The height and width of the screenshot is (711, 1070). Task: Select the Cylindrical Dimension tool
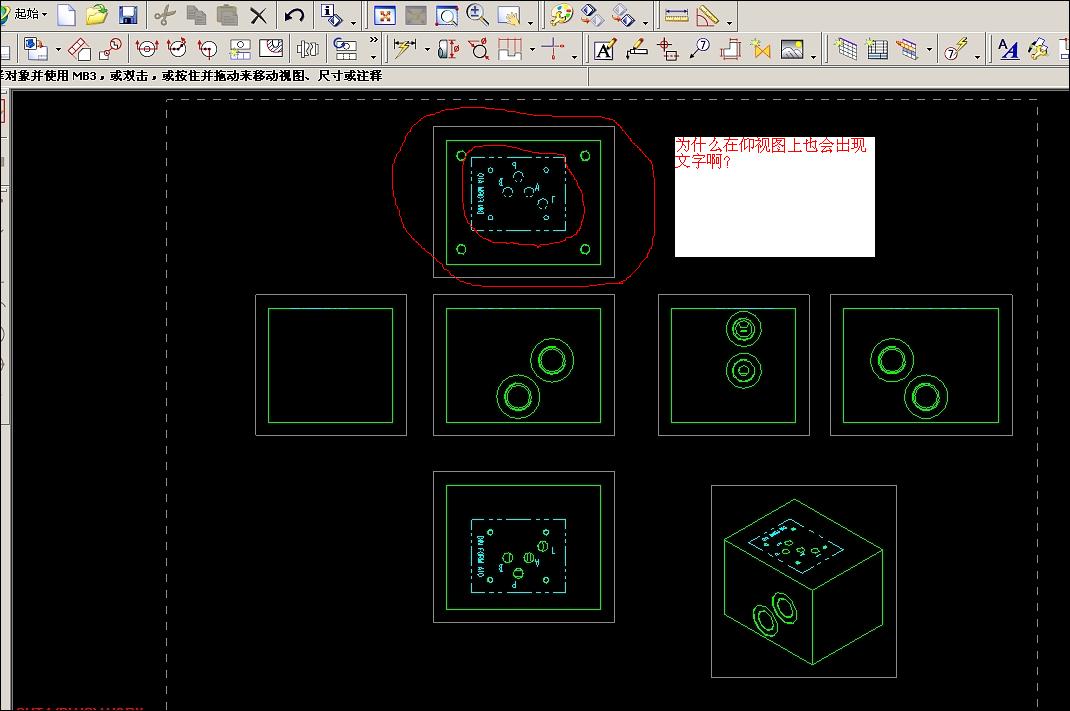point(448,48)
